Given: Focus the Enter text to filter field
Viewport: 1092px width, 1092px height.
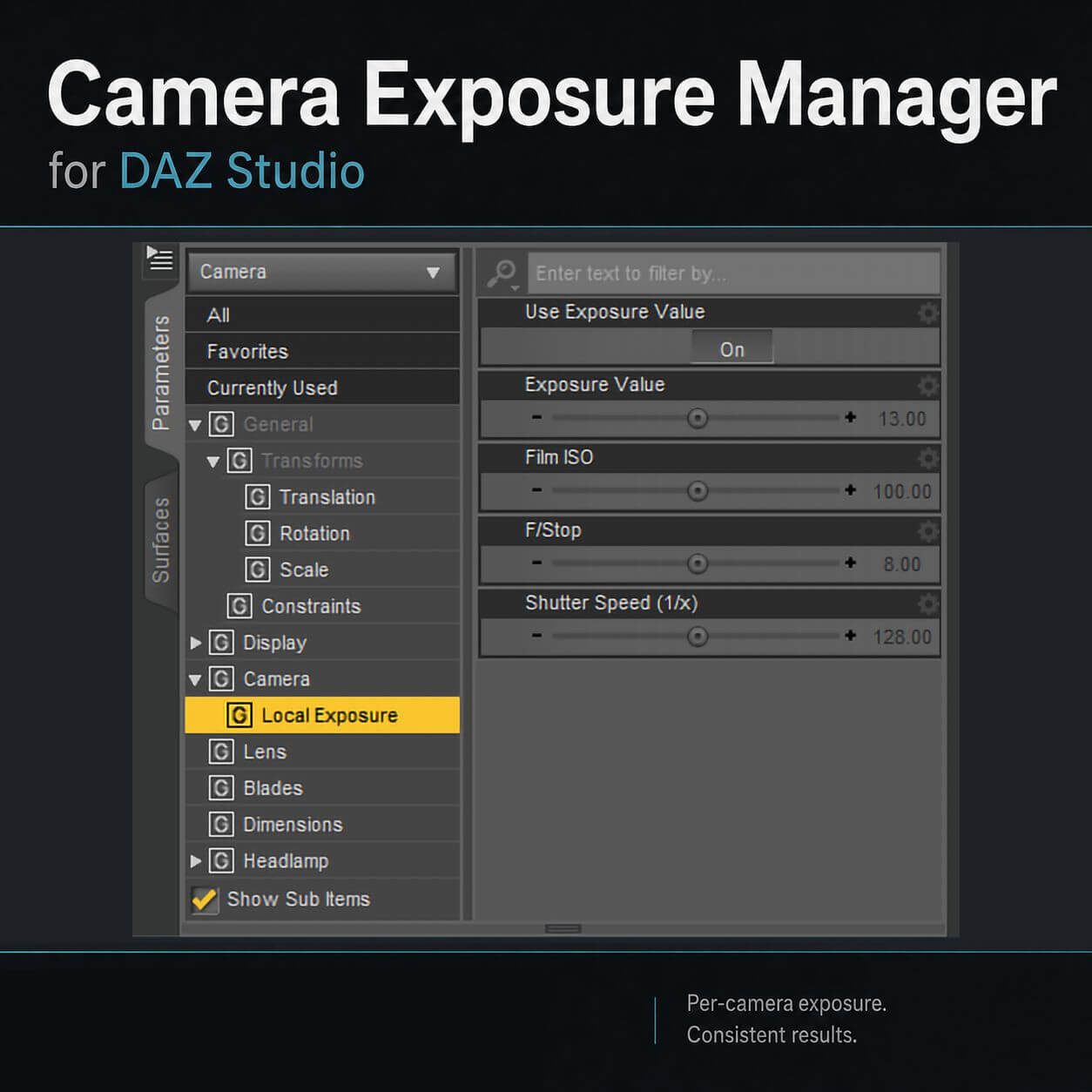Looking at the screenshot, I should (734, 273).
